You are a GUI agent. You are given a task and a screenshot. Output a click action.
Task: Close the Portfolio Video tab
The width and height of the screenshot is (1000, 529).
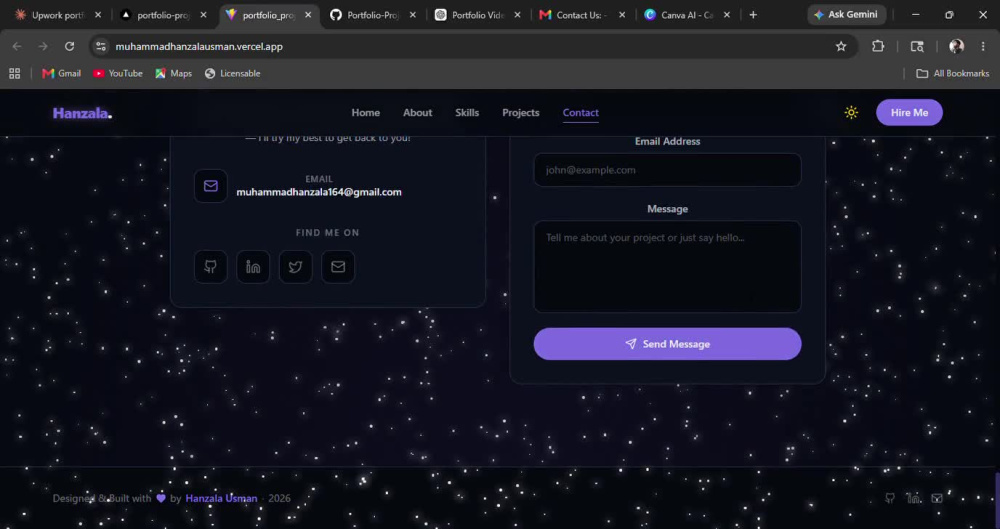click(x=517, y=15)
